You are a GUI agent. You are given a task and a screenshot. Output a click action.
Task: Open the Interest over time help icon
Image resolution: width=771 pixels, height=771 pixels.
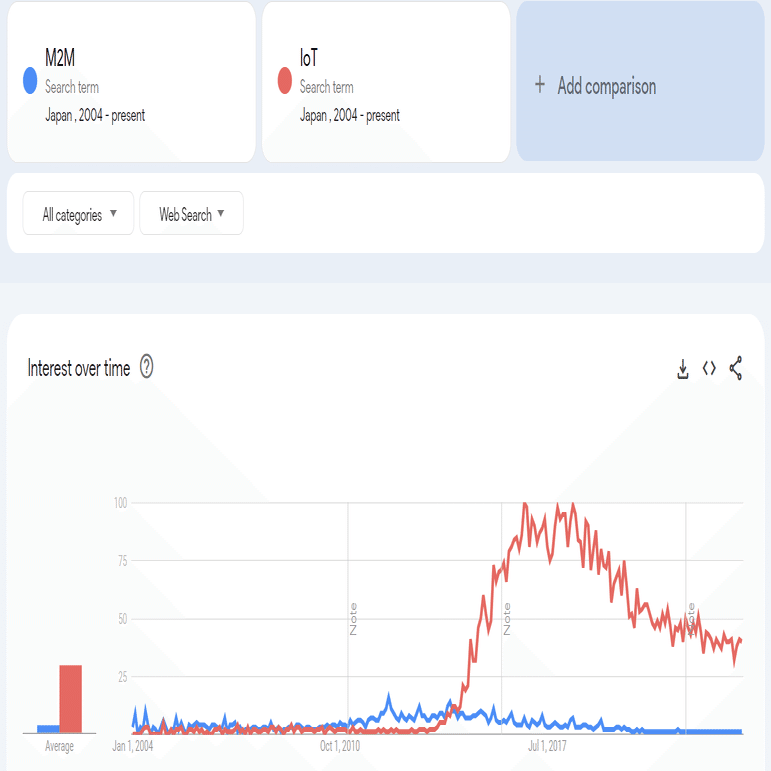pyautogui.click(x=147, y=367)
